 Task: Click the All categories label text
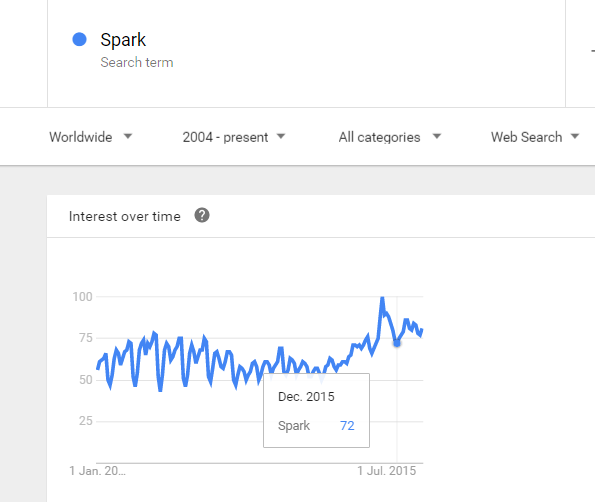tap(379, 137)
